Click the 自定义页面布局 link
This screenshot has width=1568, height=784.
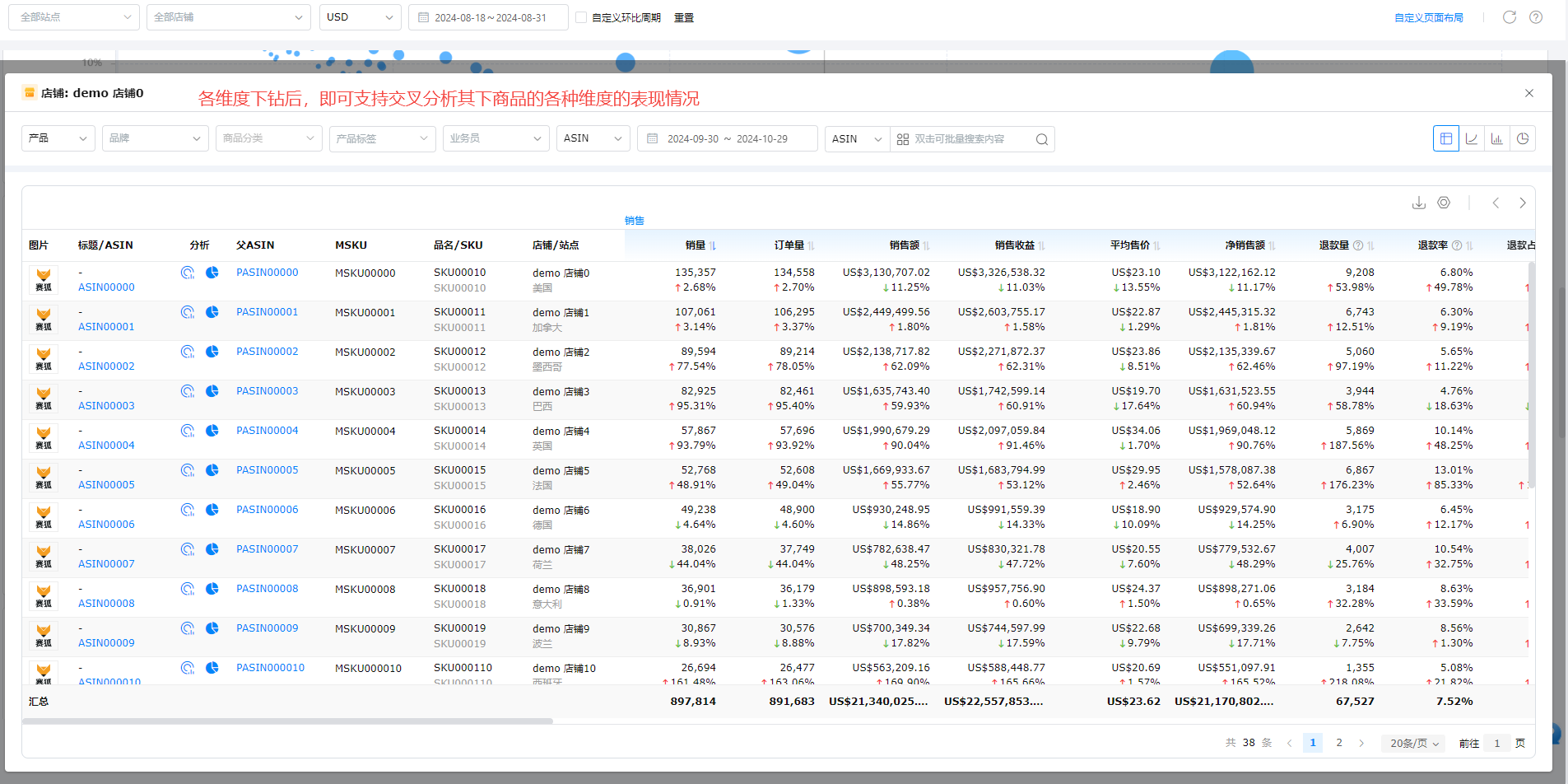point(1428,17)
